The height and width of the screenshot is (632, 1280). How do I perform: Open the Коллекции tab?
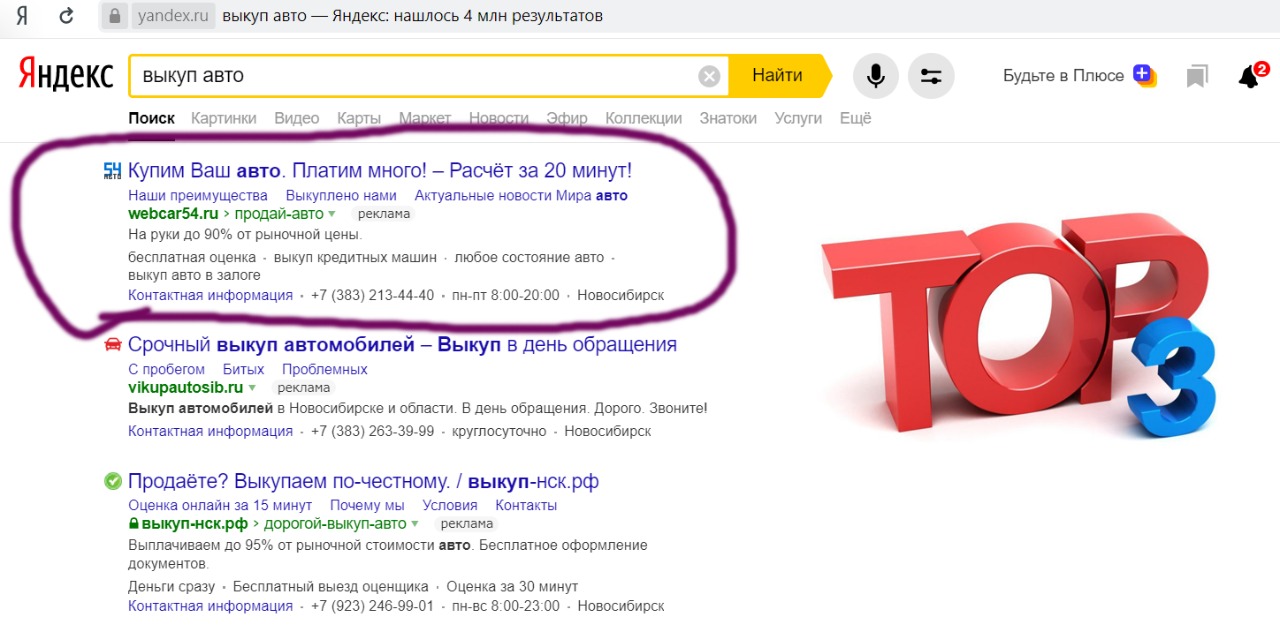[644, 118]
